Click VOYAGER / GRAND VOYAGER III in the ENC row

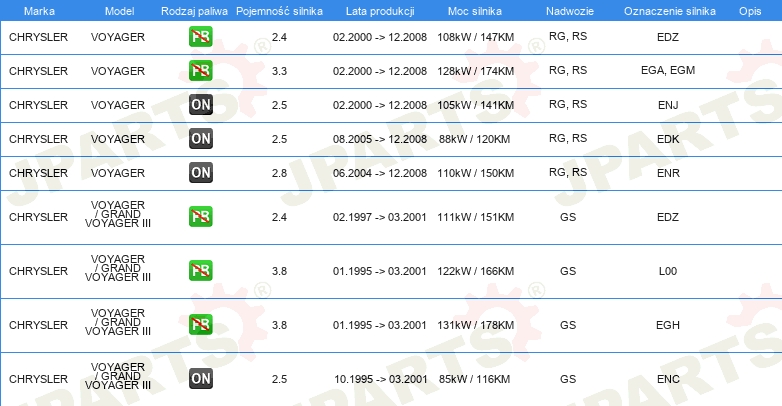point(118,376)
